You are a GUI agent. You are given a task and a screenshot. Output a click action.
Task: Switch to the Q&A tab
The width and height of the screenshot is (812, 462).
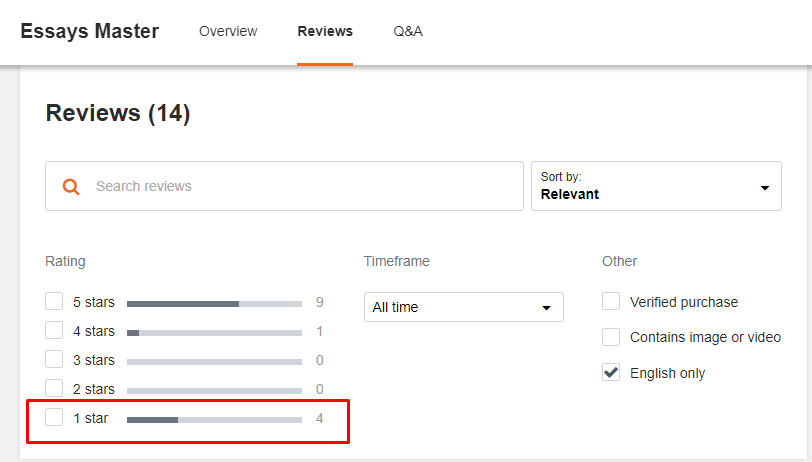(x=408, y=31)
